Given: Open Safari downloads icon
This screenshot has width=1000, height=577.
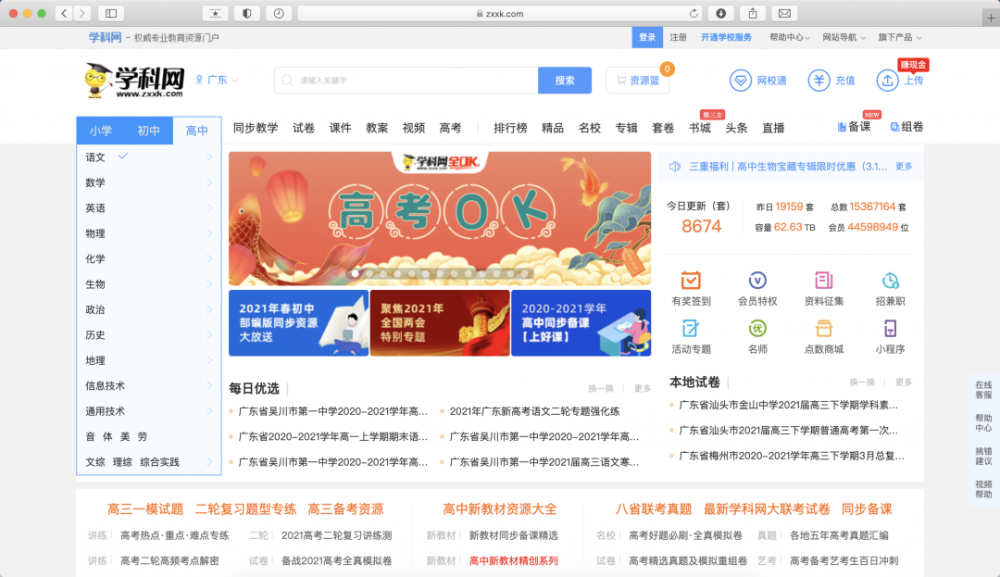Looking at the screenshot, I should pos(721,13).
